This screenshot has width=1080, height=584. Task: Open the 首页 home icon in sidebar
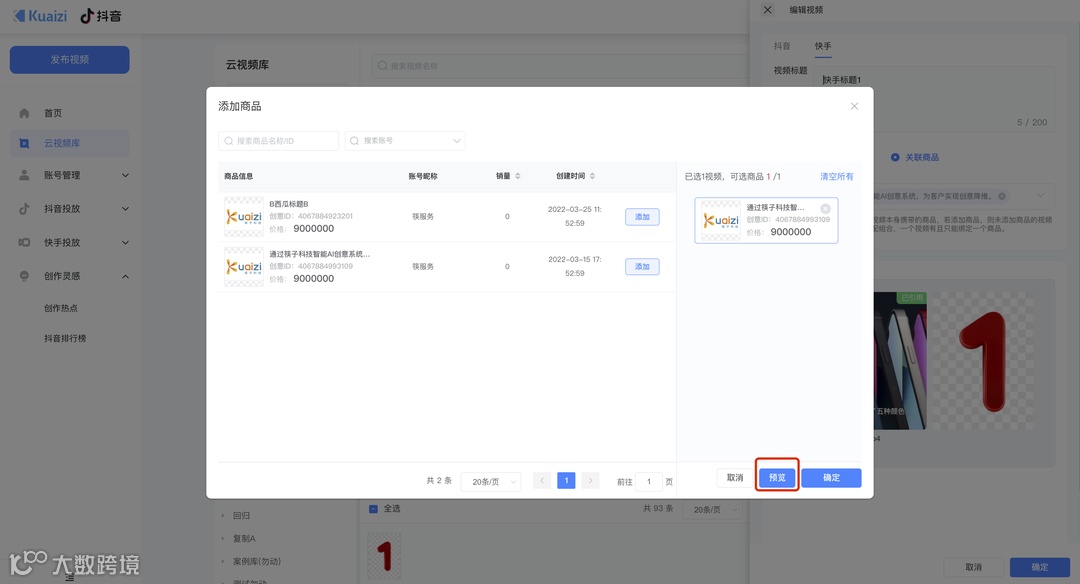pos(22,112)
